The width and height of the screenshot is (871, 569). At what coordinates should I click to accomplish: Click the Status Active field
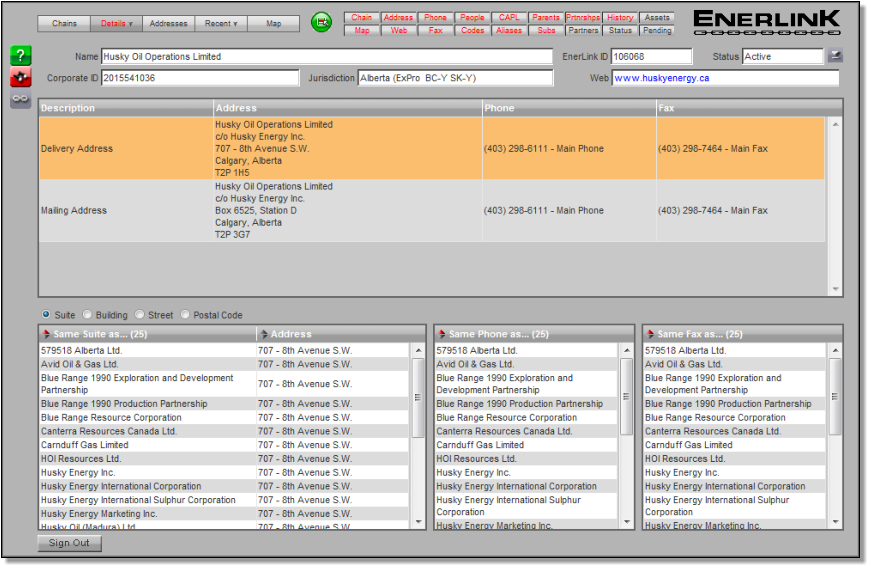783,56
